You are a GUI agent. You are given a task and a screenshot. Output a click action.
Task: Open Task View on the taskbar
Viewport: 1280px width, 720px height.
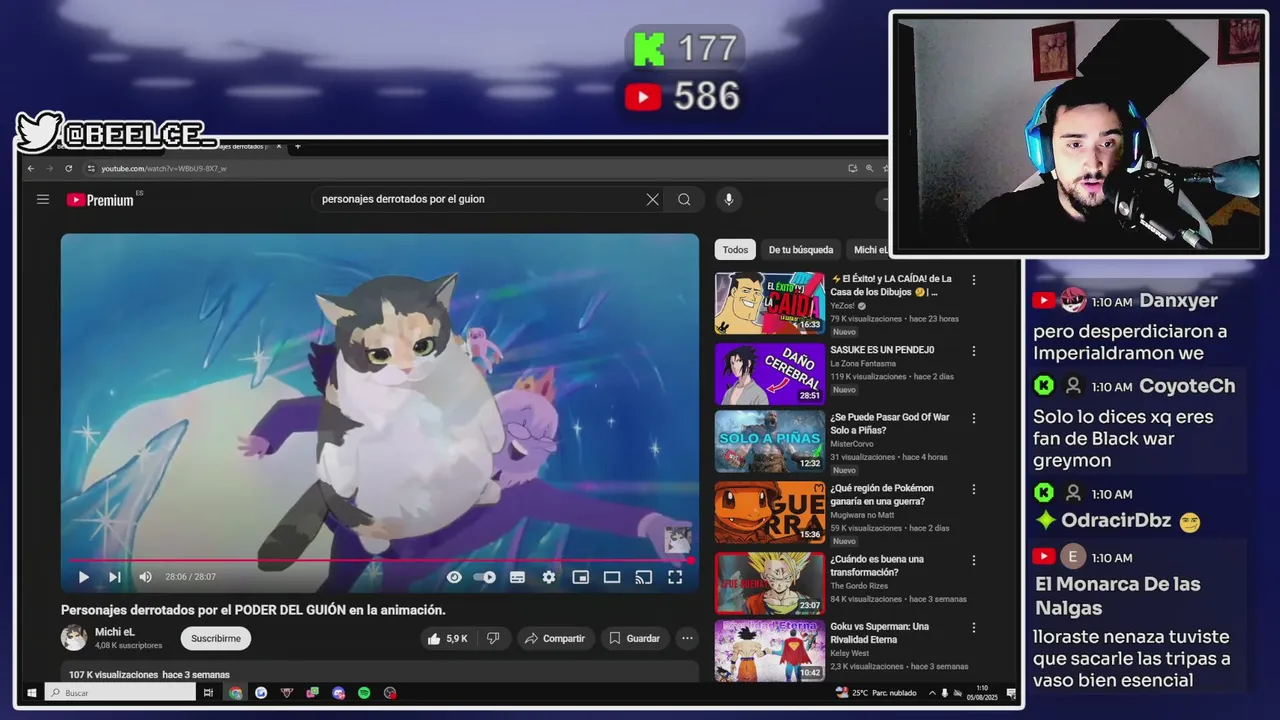click(208, 693)
